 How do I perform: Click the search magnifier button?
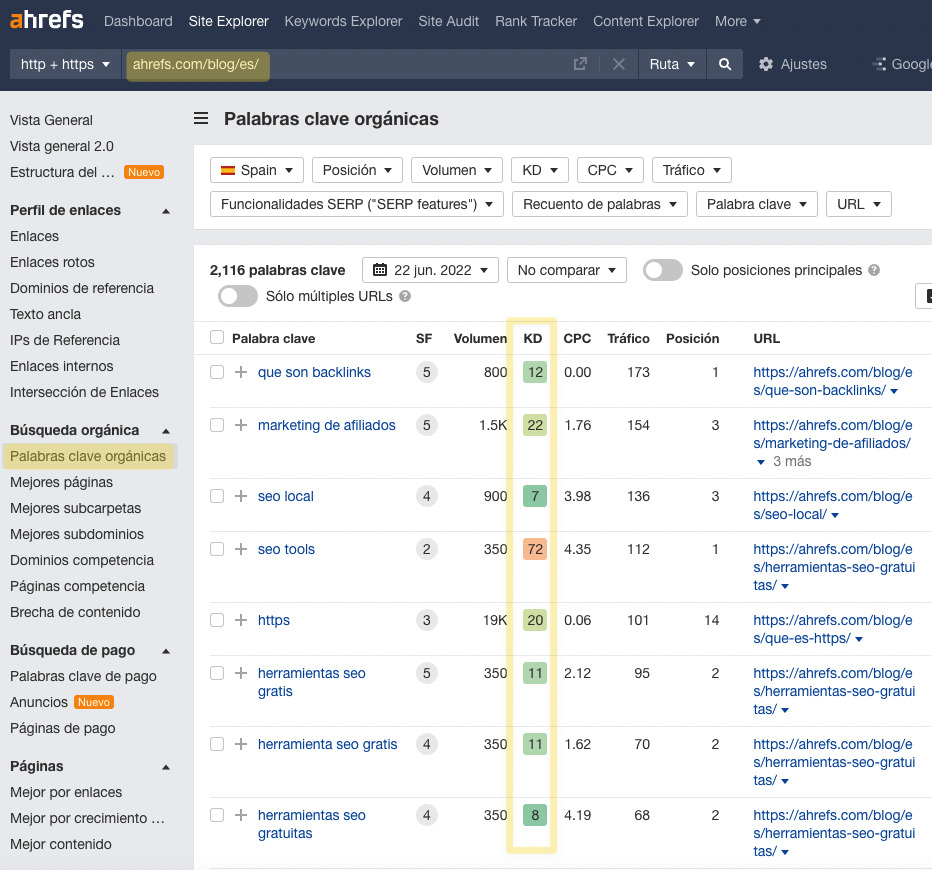(724, 64)
